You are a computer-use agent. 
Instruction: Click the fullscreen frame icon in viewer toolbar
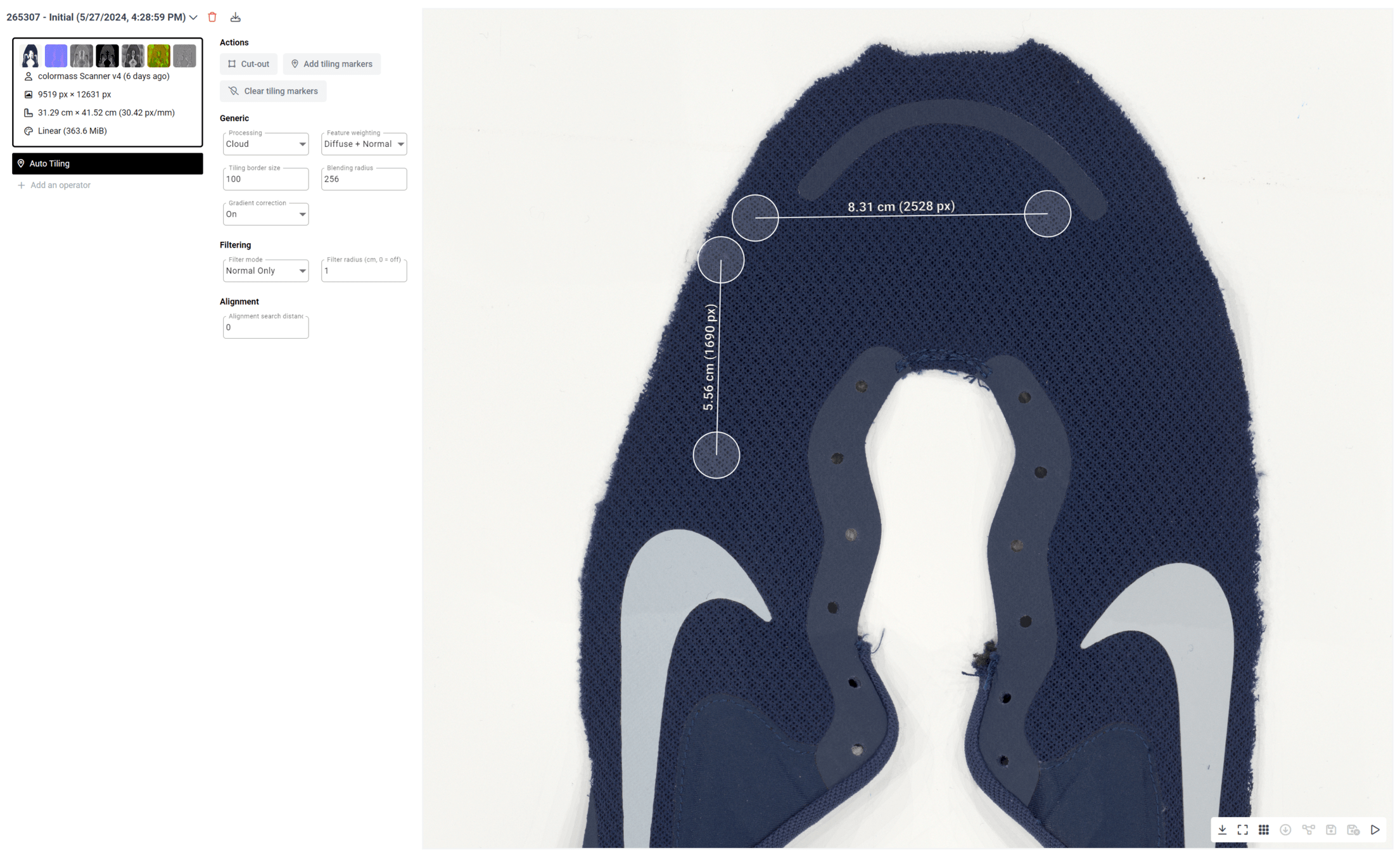tap(1243, 830)
